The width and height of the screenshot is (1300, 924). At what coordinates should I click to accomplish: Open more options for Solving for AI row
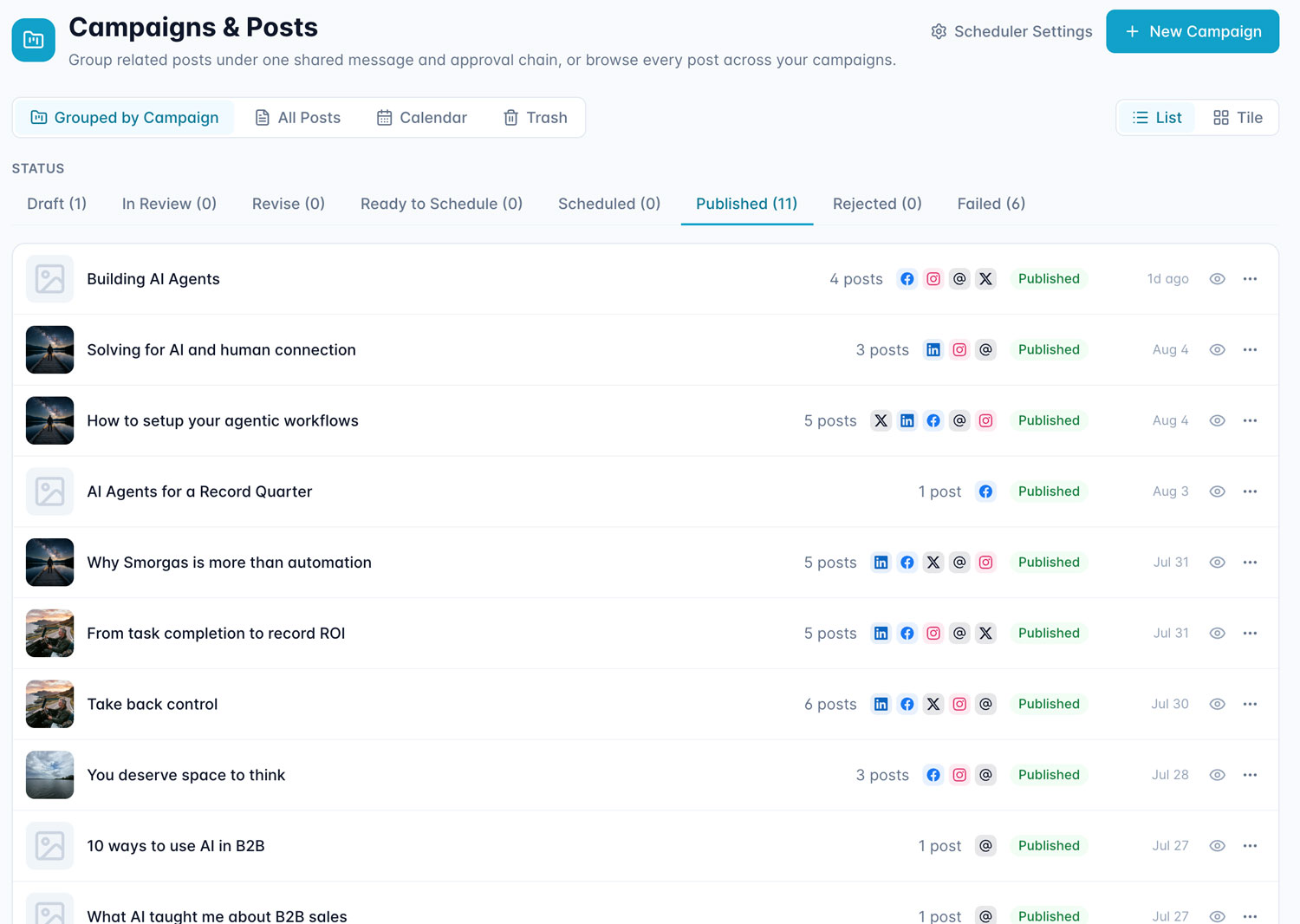coord(1250,350)
